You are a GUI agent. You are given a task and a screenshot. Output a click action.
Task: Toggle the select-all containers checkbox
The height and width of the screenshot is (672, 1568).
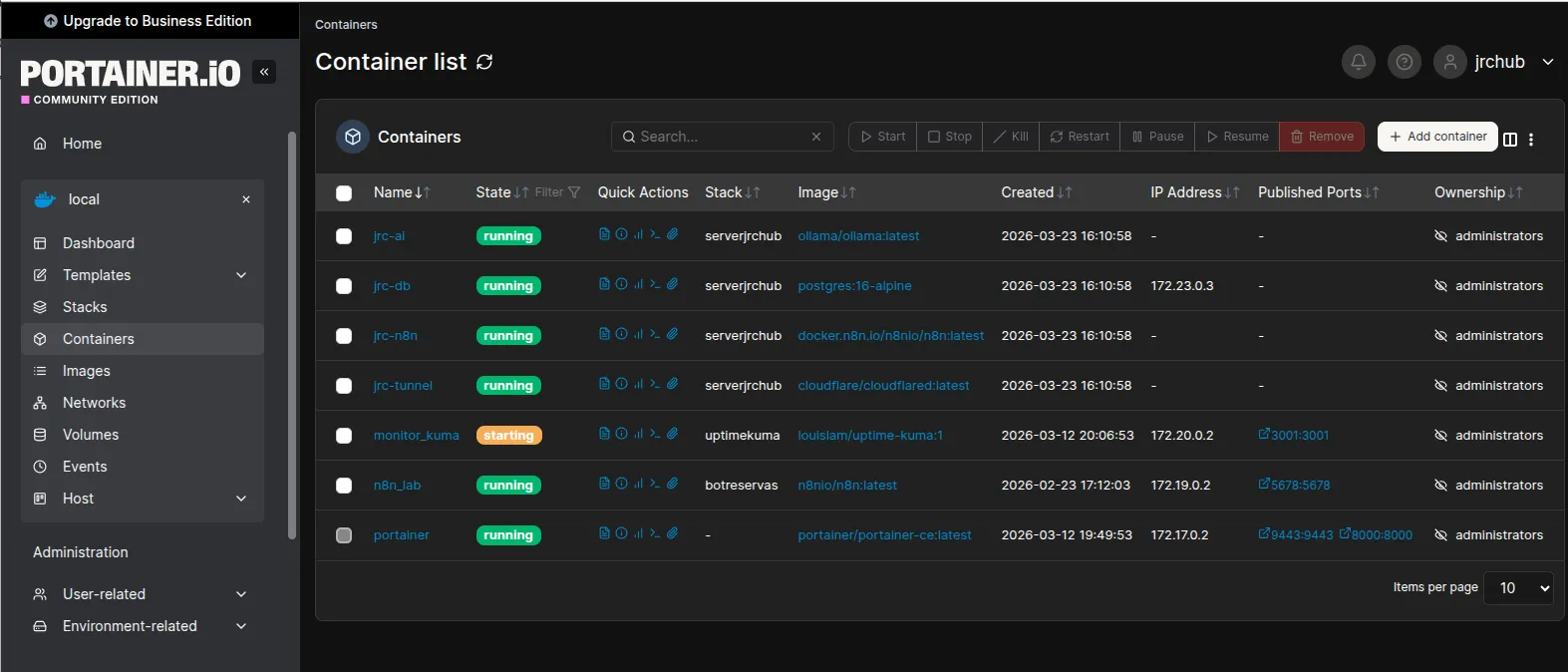pos(344,192)
